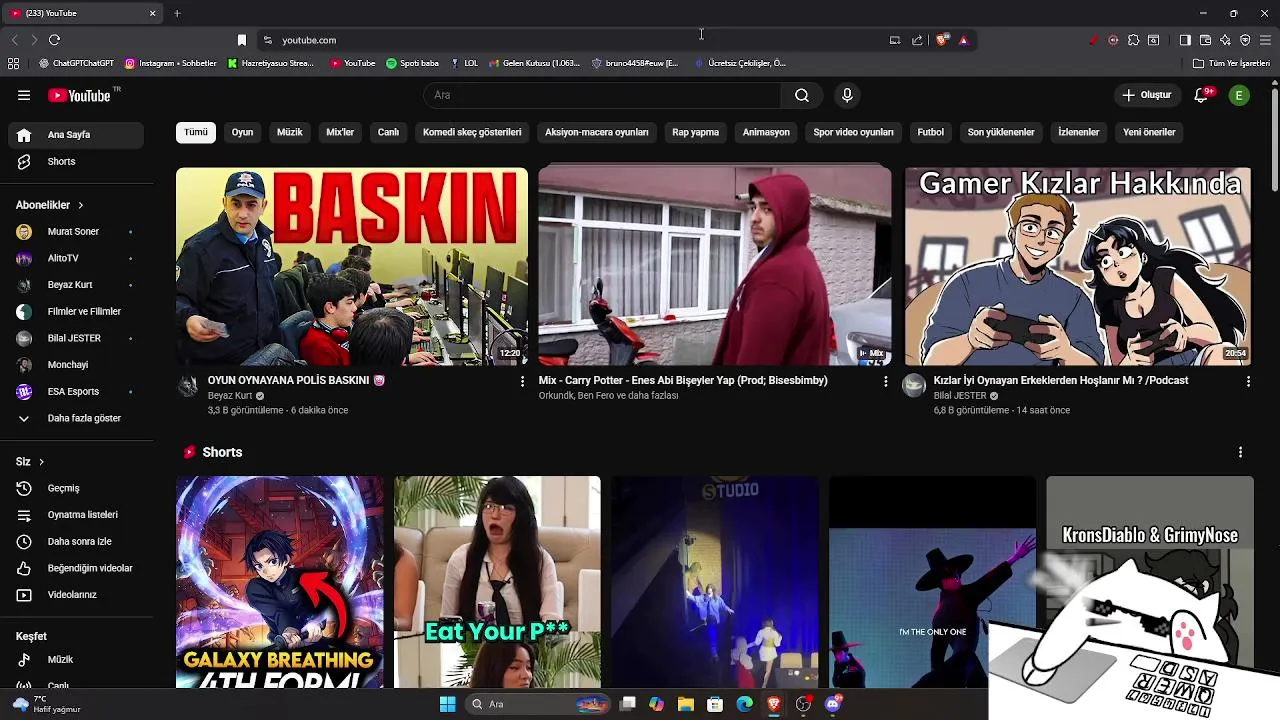Select the Futbol filter chip
This screenshot has height=720, width=1280.
click(x=931, y=132)
